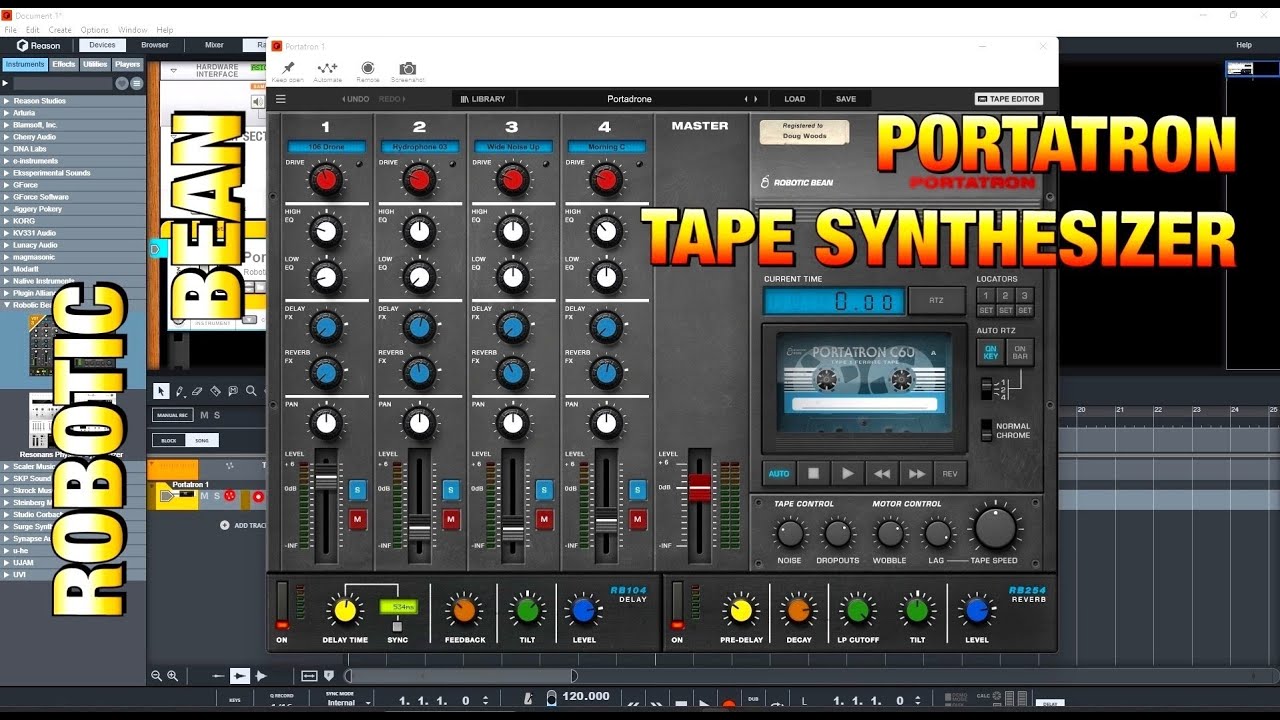
Task: Select the Effects browser tab
Action: (64, 64)
